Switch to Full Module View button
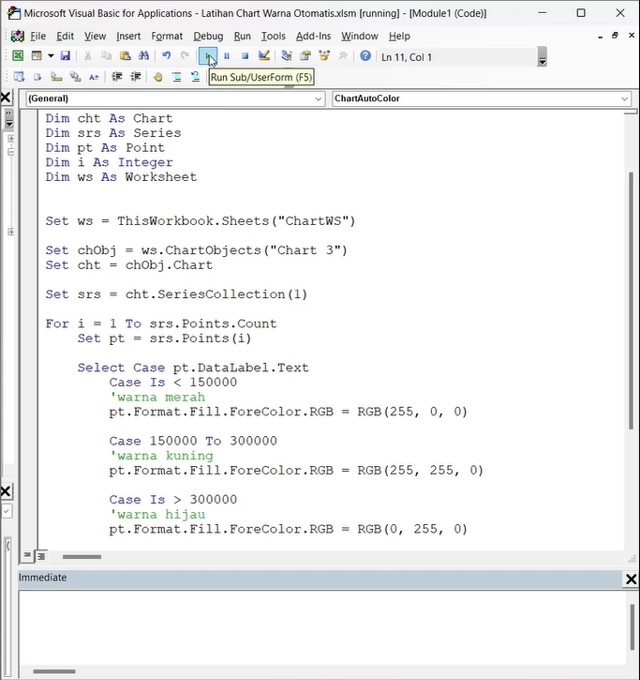Viewport: 640px width, 680px height. (42, 556)
